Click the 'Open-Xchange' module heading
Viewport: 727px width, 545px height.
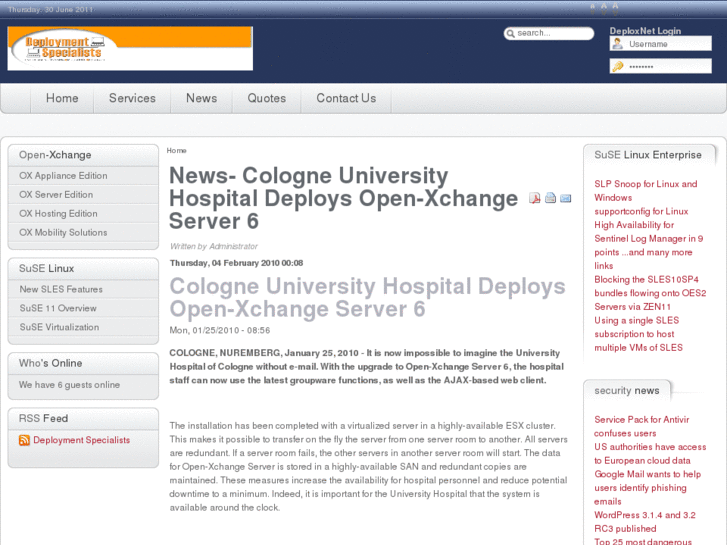click(55, 155)
